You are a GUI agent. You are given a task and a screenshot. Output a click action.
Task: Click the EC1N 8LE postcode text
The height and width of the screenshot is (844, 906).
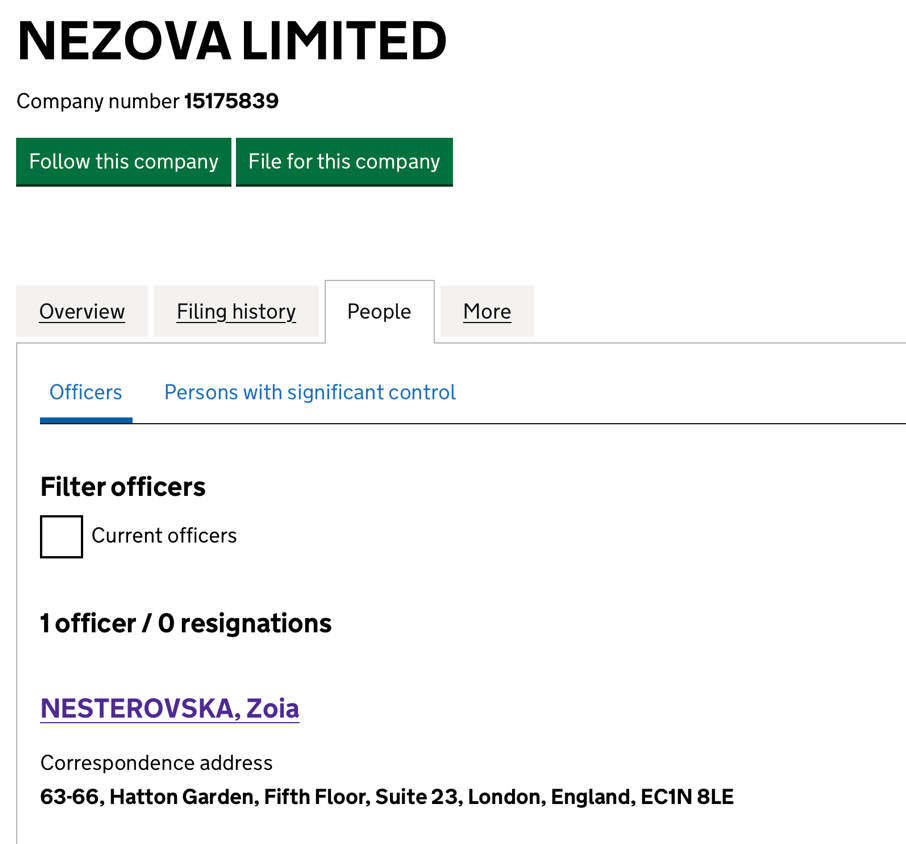[686, 798]
